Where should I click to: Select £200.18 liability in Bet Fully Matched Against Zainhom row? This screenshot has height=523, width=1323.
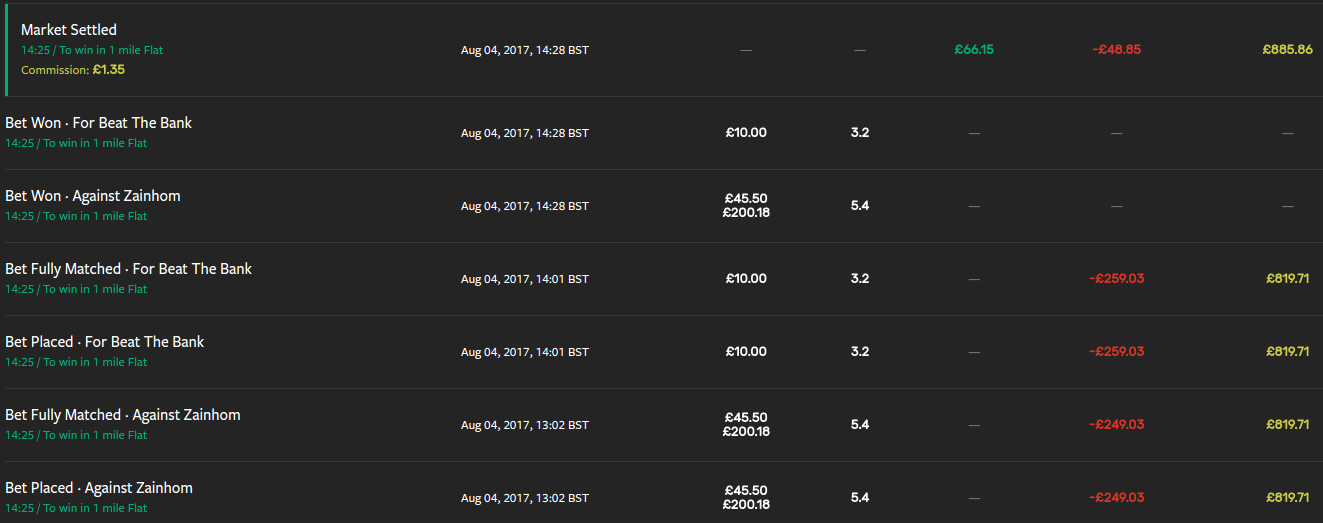tap(746, 431)
